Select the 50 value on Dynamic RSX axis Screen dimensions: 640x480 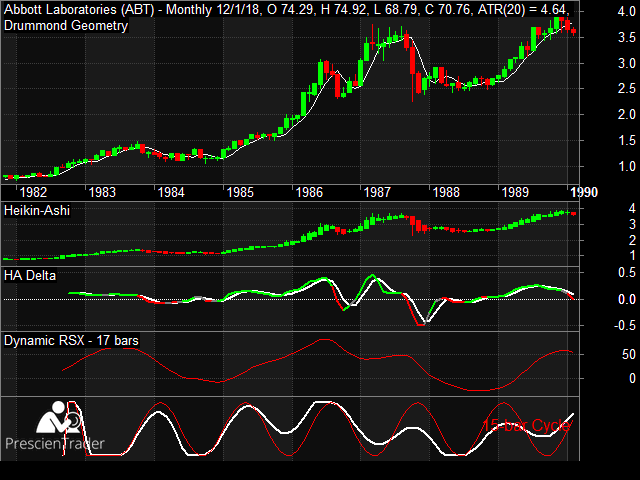[x=629, y=354]
